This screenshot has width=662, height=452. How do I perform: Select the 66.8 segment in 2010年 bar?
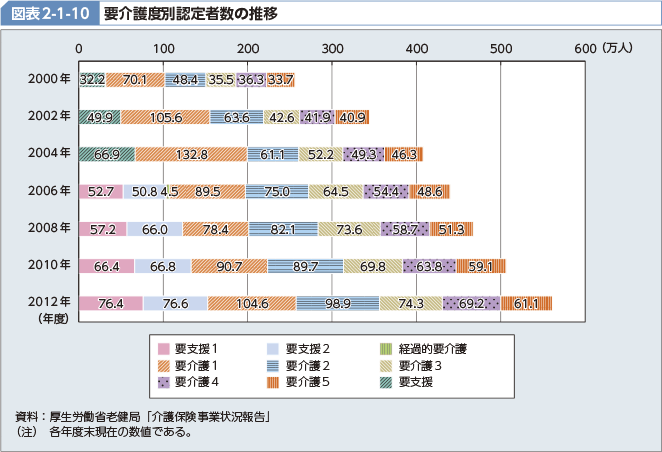162,266
